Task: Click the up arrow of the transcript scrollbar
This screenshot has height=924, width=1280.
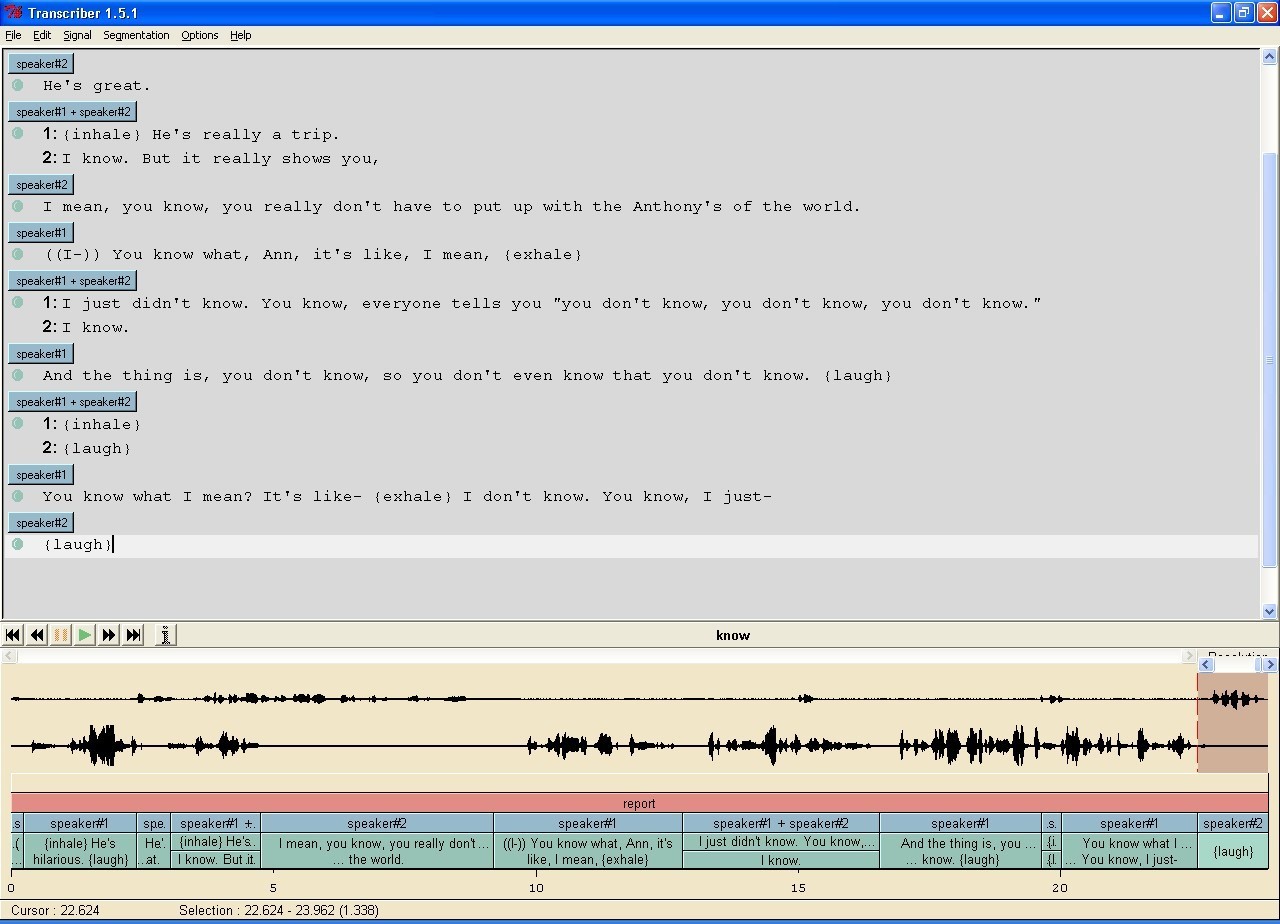Action: [x=1270, y=57]
